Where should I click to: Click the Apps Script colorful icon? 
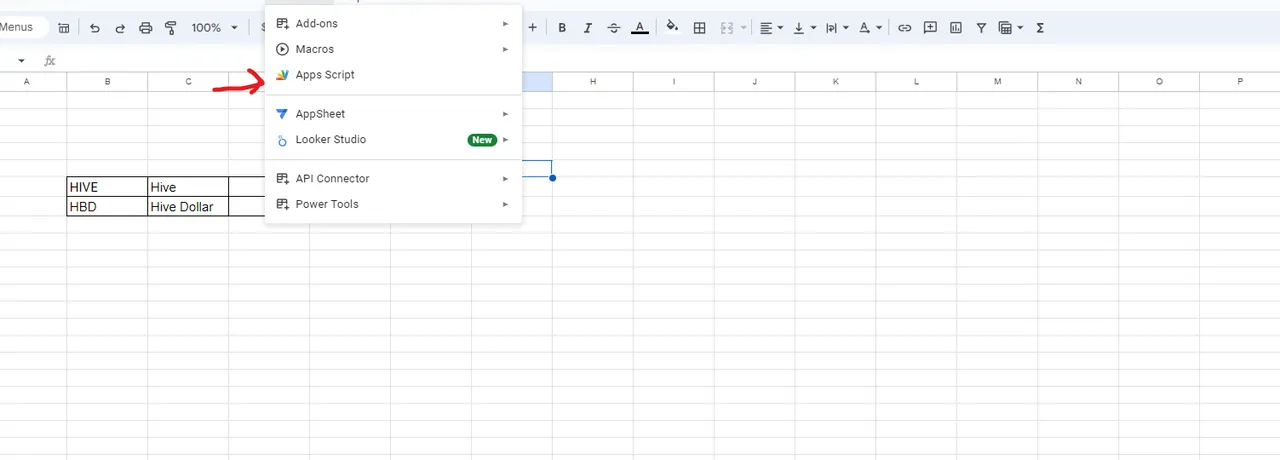tap(282, 75)
